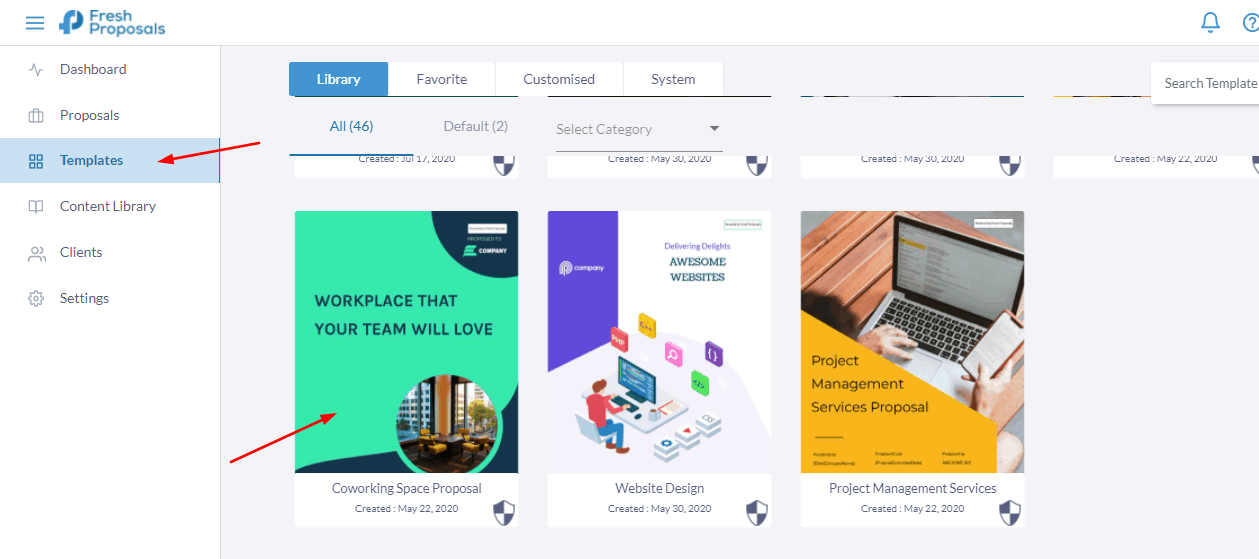Image resolution: width=1259 pixels, height=559 pixels.
Task: Click shield badge on Project Management Services
Action: [1010, 514]
